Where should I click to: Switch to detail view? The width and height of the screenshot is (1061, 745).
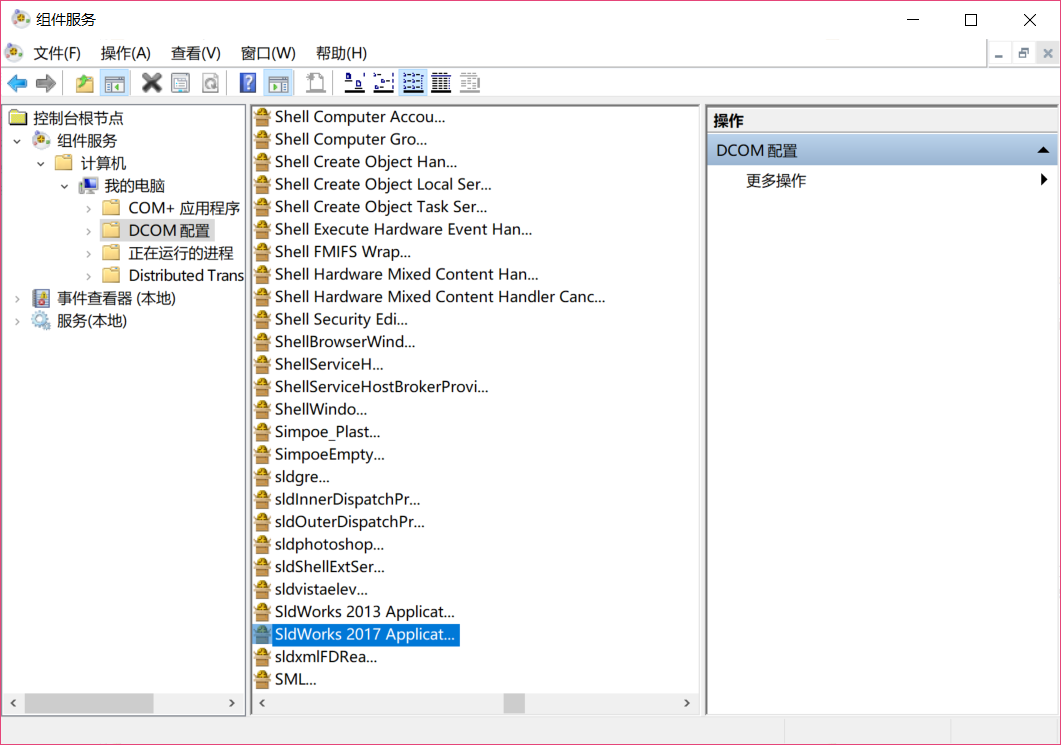coord(441,83)
